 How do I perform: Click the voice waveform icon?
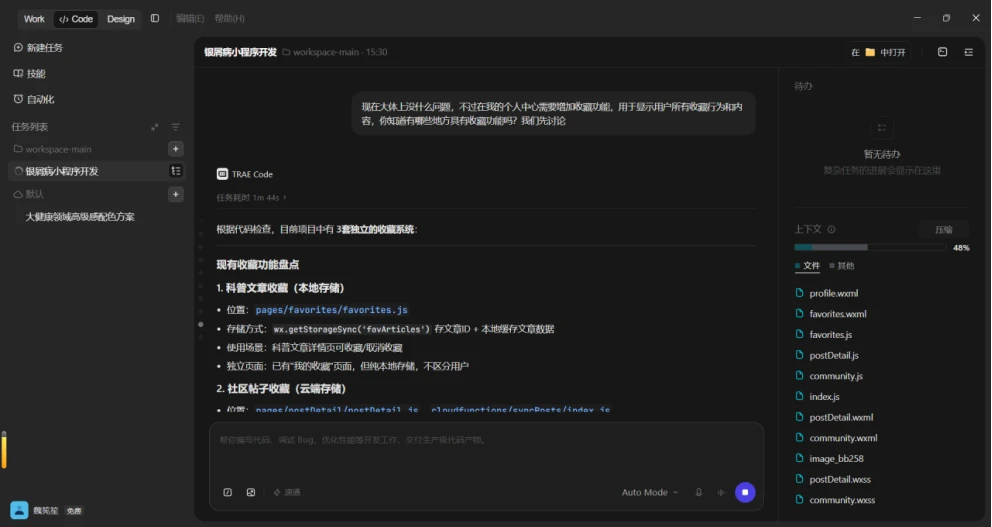(x=721, y=492)
